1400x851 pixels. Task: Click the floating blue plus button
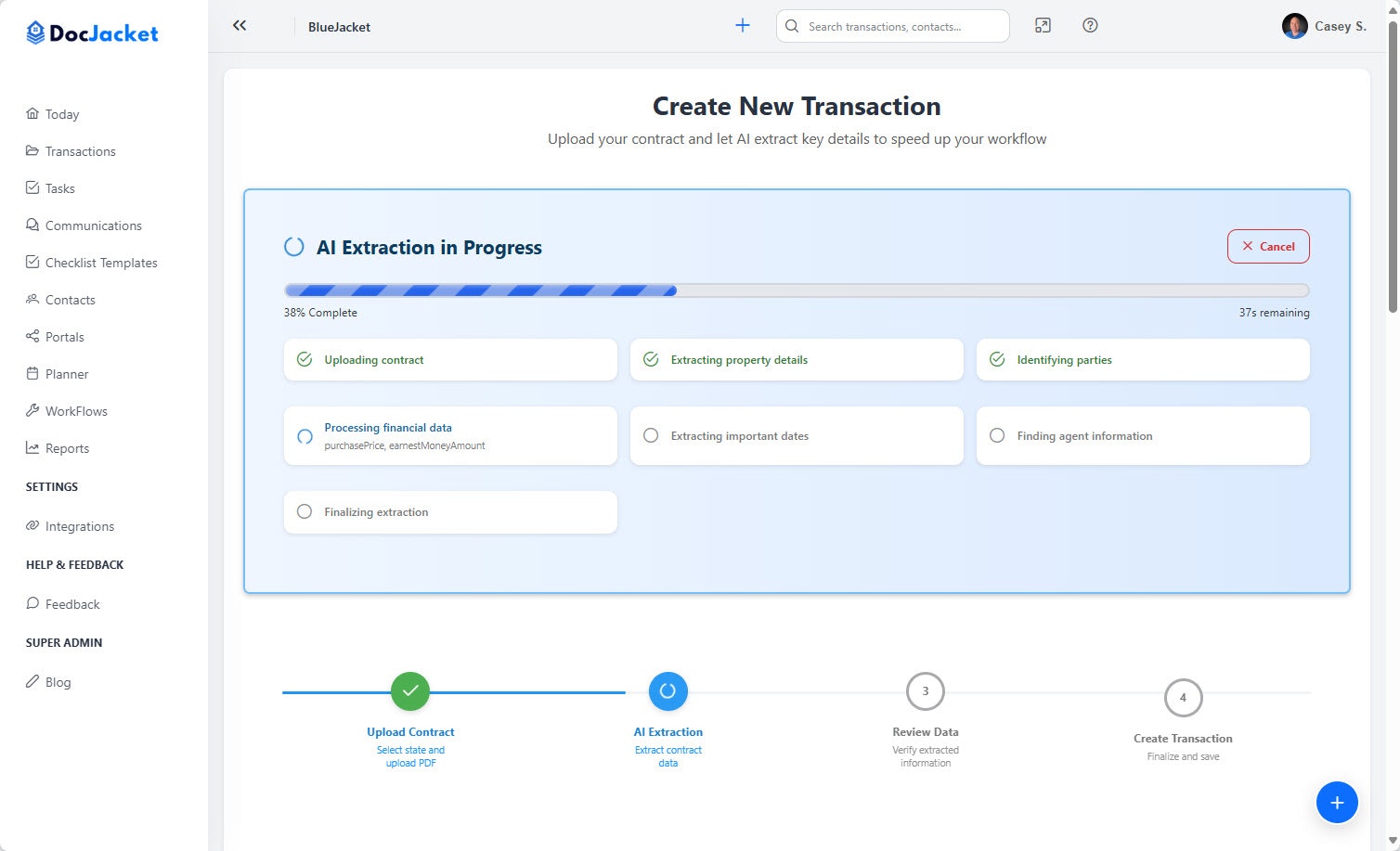1337,803
